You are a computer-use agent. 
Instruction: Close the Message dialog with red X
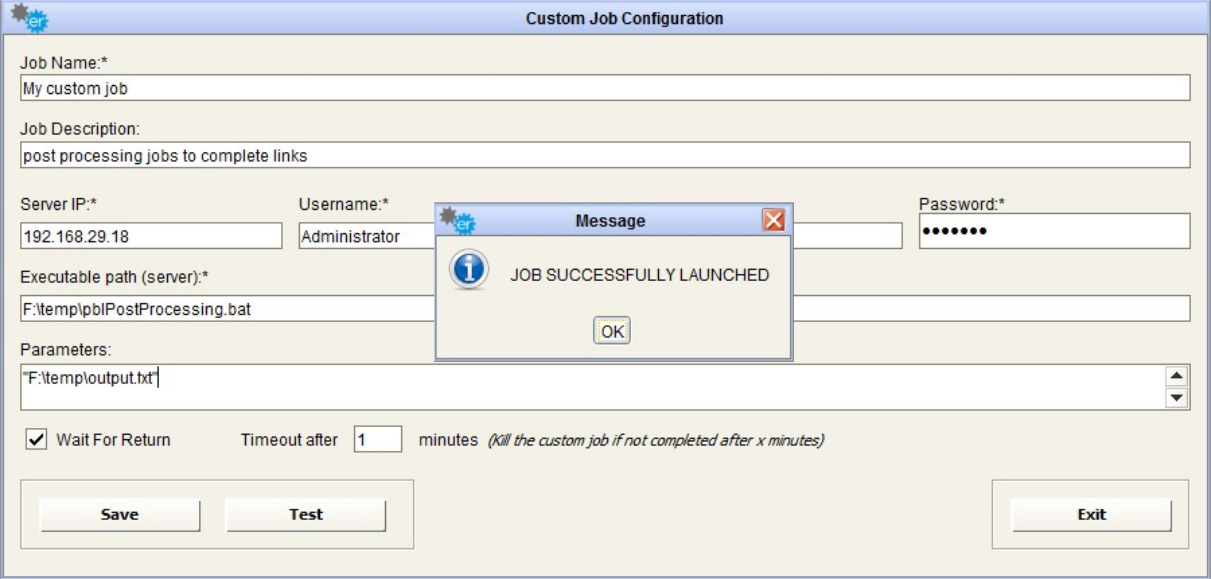[773, 220]
